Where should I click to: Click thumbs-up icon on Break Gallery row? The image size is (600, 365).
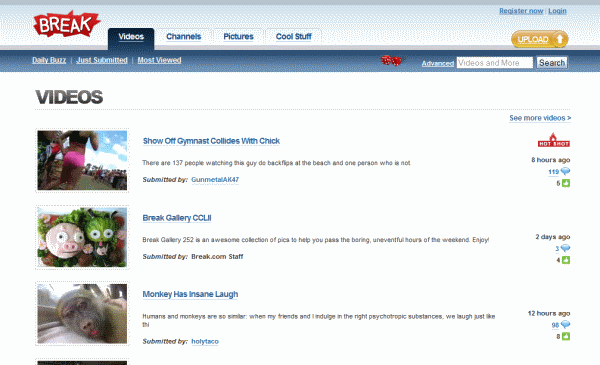(x=566, y=260)
